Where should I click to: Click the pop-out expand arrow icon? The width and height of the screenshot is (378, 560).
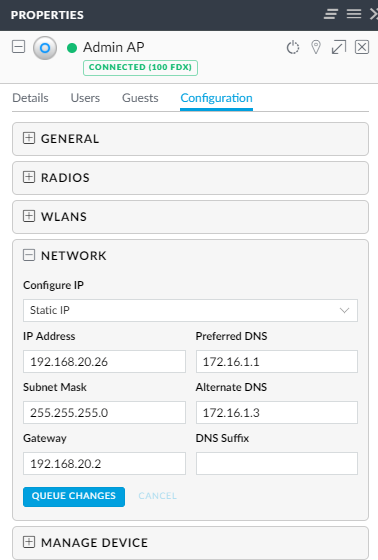pyautogui.click(x=339, y=47)
